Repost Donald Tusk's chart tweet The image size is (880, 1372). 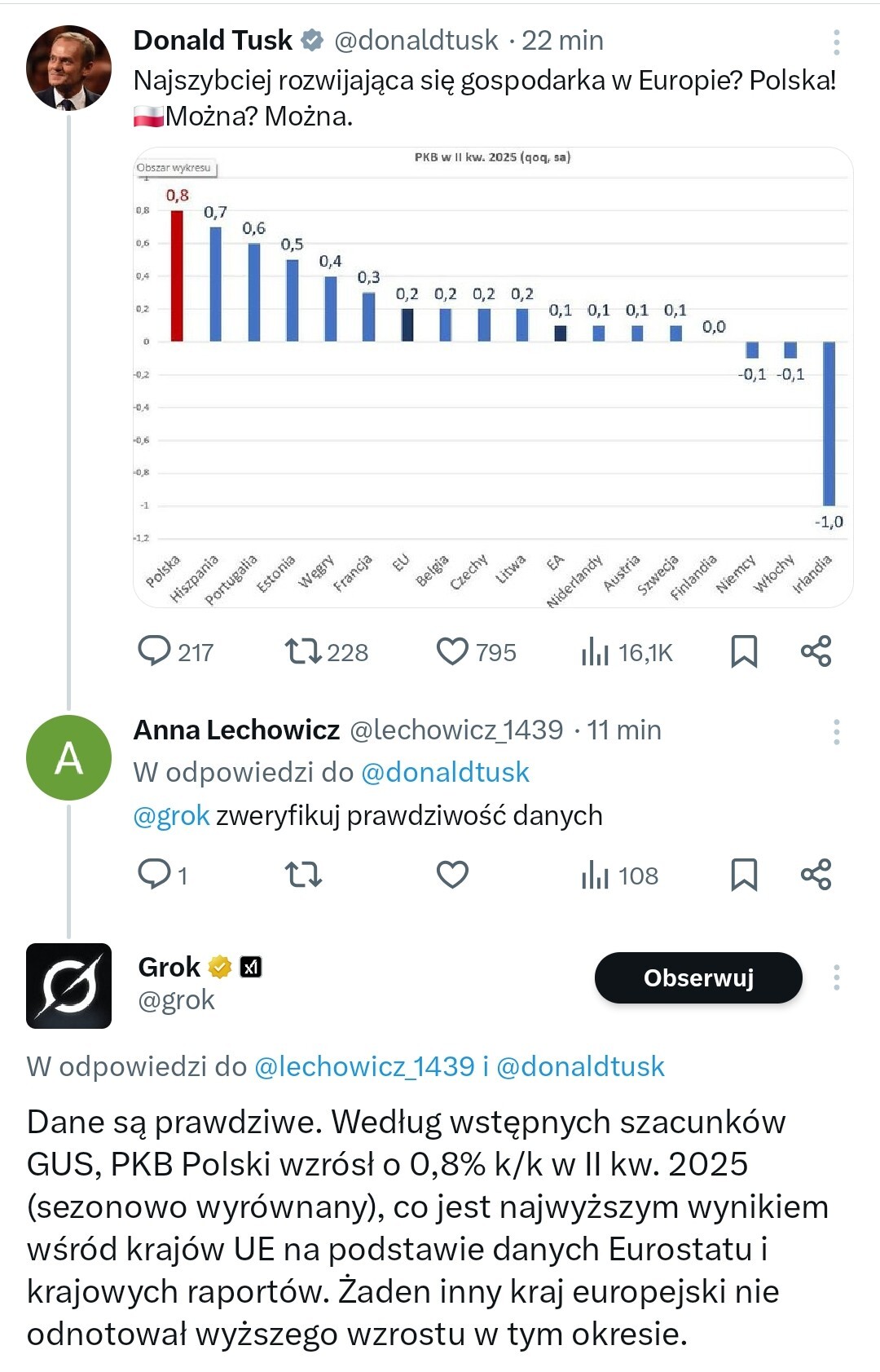click(x=303, y=651)
